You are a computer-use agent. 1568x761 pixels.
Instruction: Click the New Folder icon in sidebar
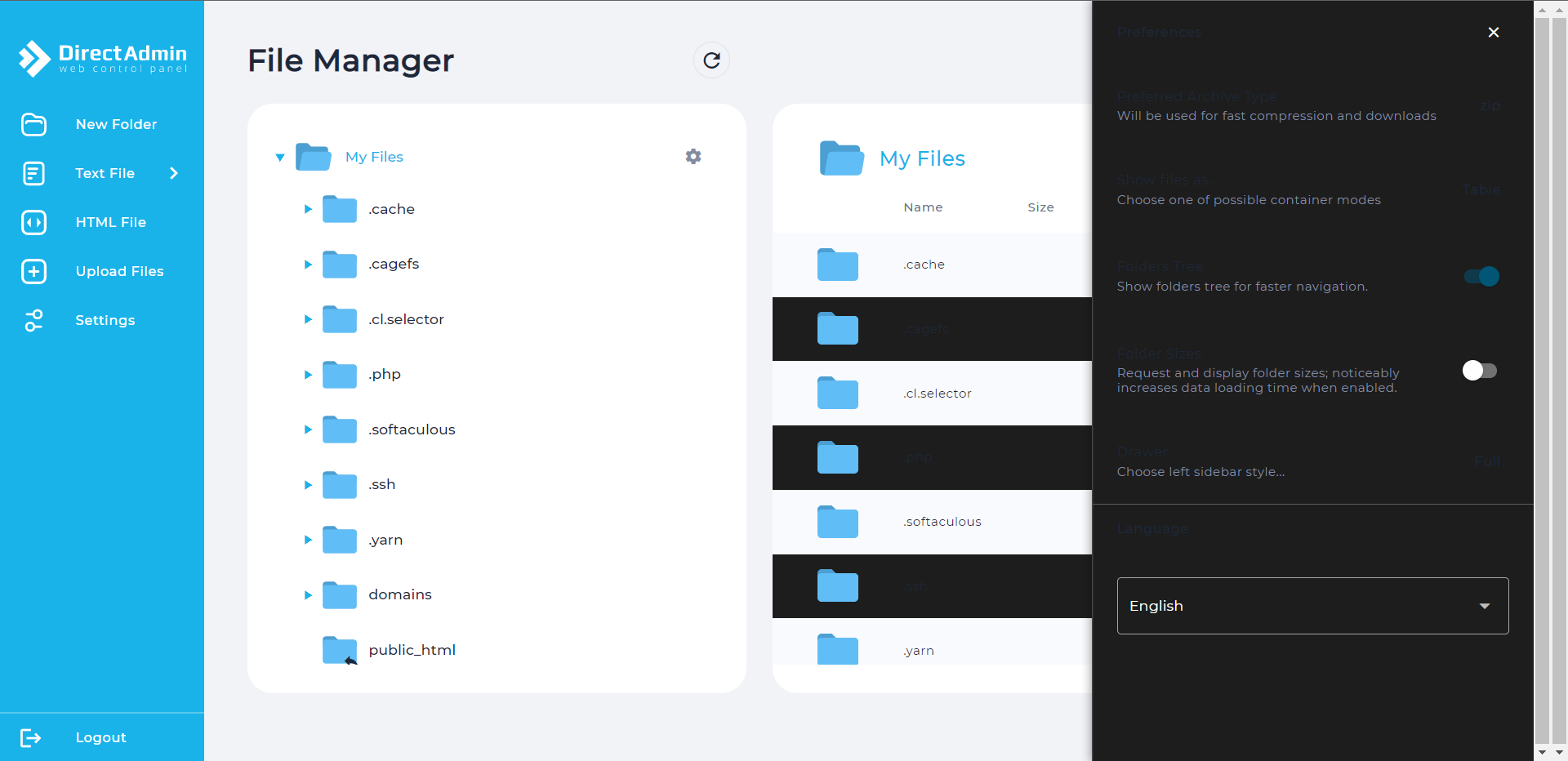33,124
